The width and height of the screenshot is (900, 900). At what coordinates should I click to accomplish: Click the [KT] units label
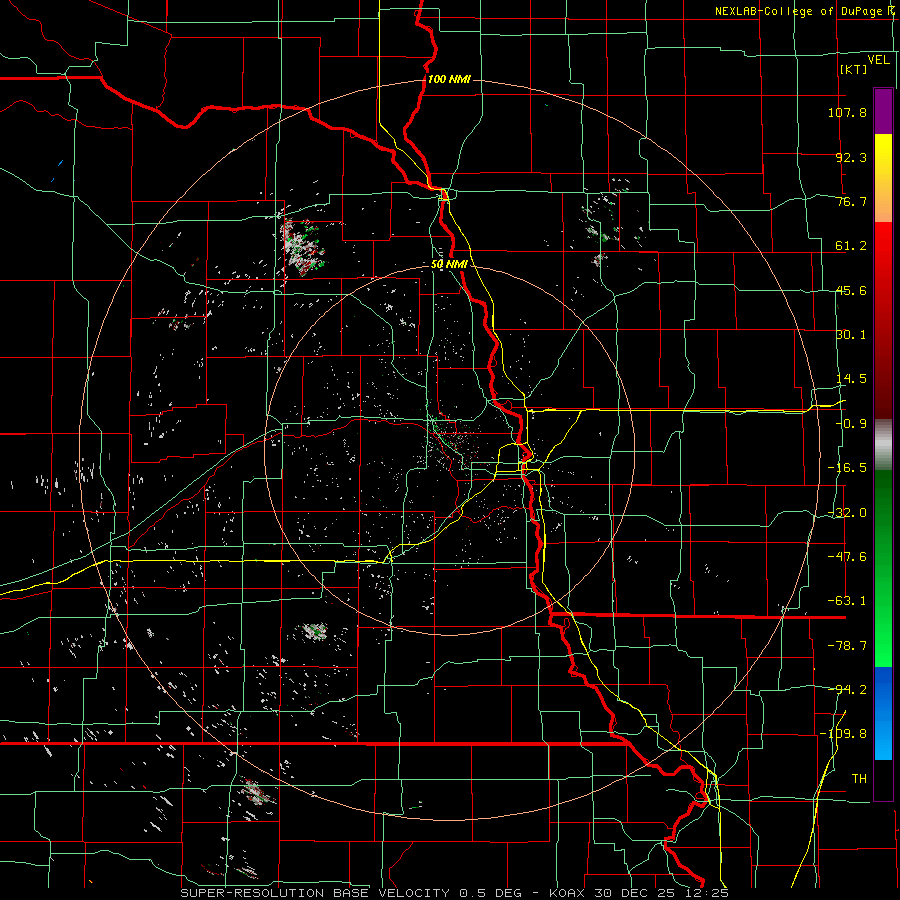pyautogui.click(x=853, y=69)
